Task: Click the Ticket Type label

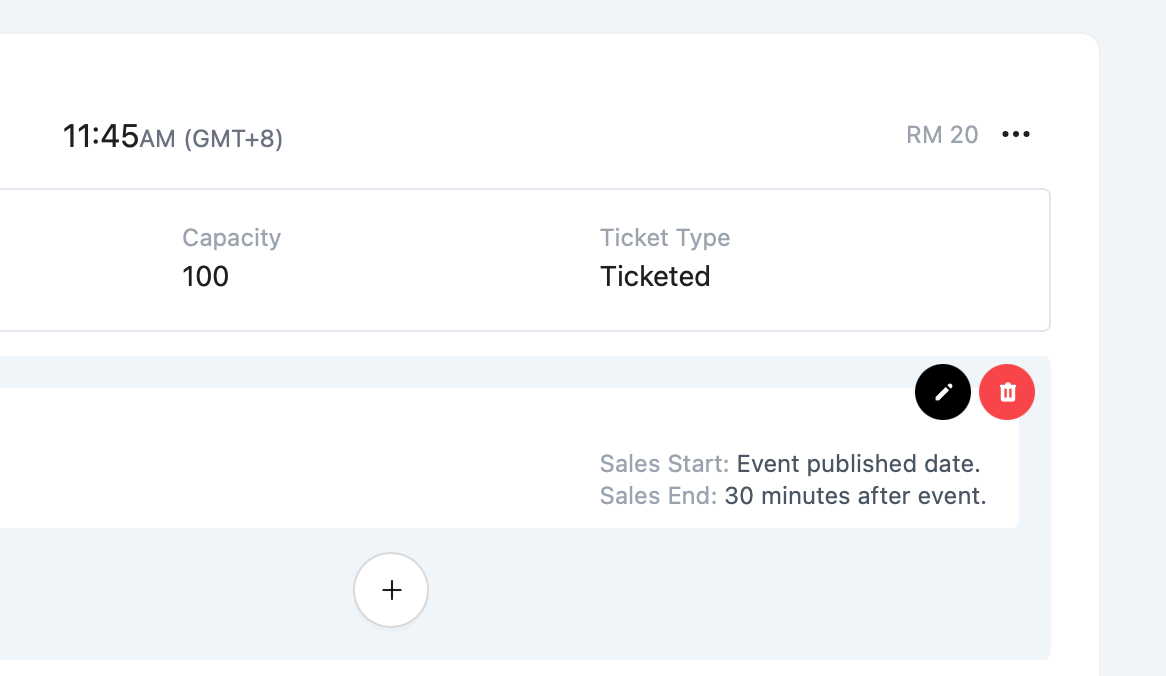Action: (x=665, y=238)
